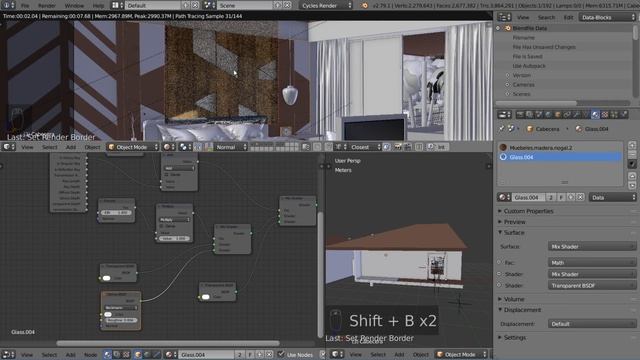Image resolution: width=640 pixels, height=360 pixels.
Task: Open the Window menu
Action: click(74, 6)
